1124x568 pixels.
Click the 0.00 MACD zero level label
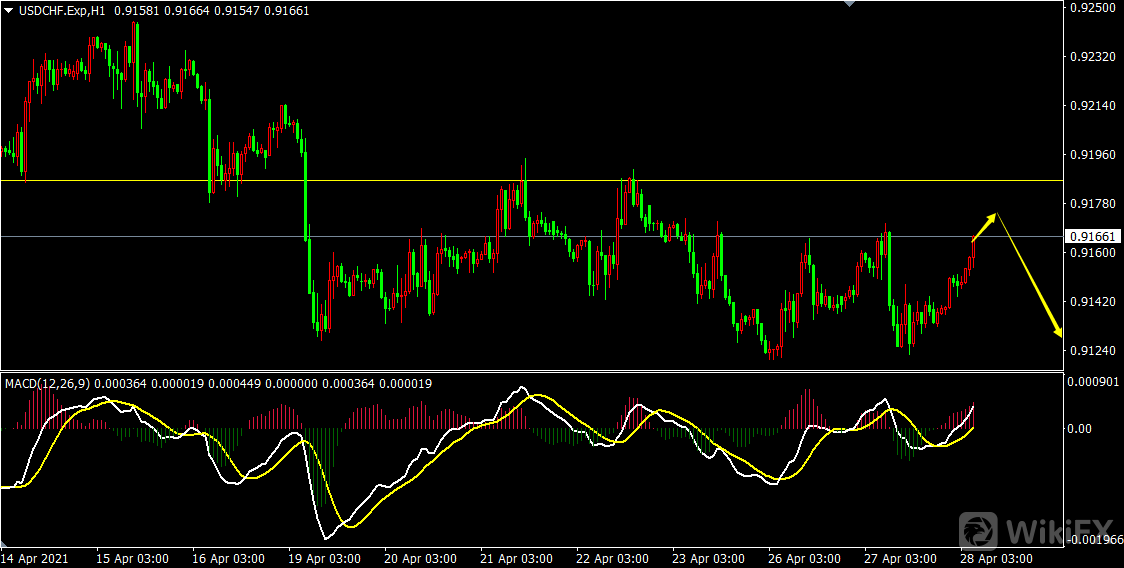(1081, 428)
